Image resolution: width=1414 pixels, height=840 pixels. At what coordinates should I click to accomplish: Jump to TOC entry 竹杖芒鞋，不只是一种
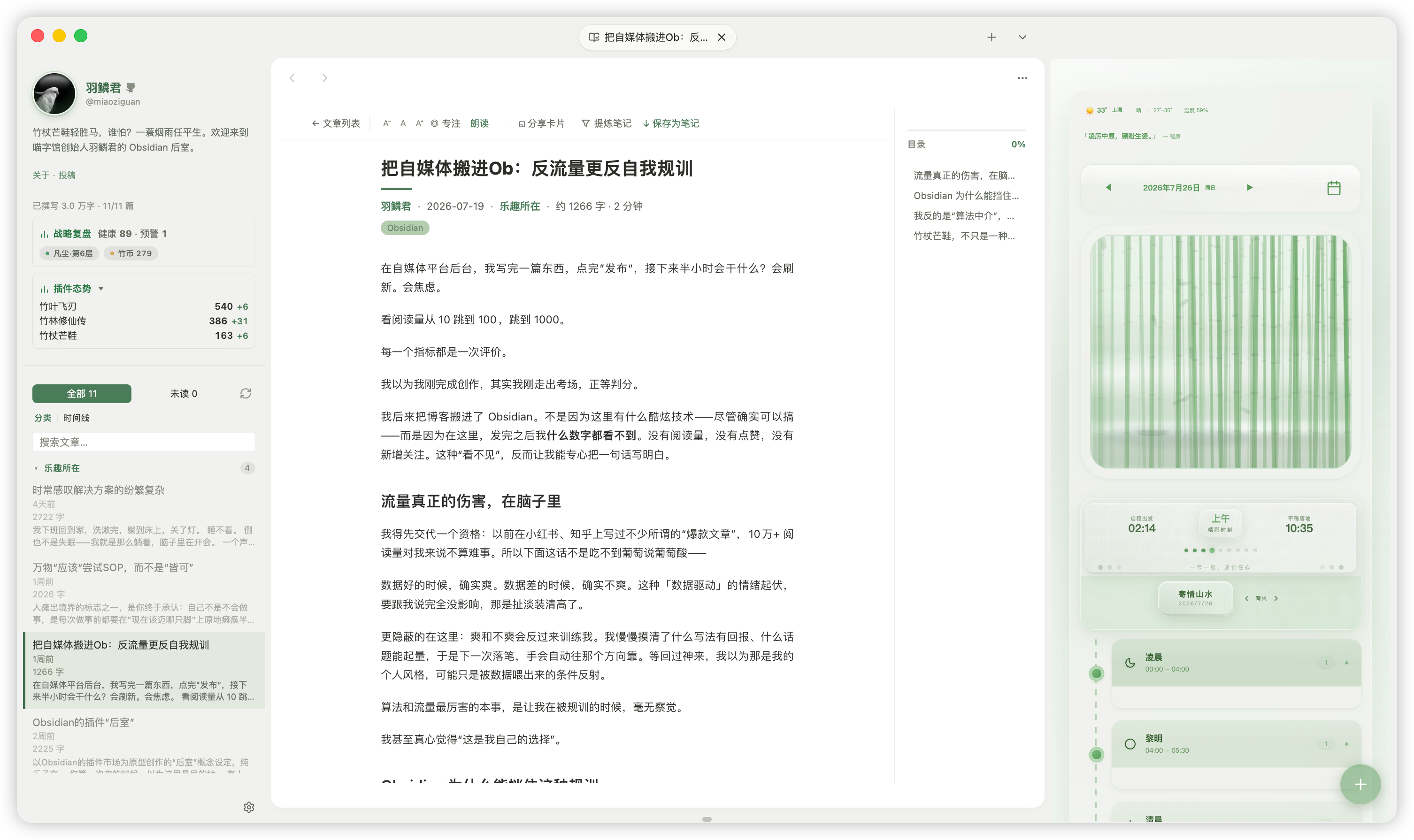964,236
